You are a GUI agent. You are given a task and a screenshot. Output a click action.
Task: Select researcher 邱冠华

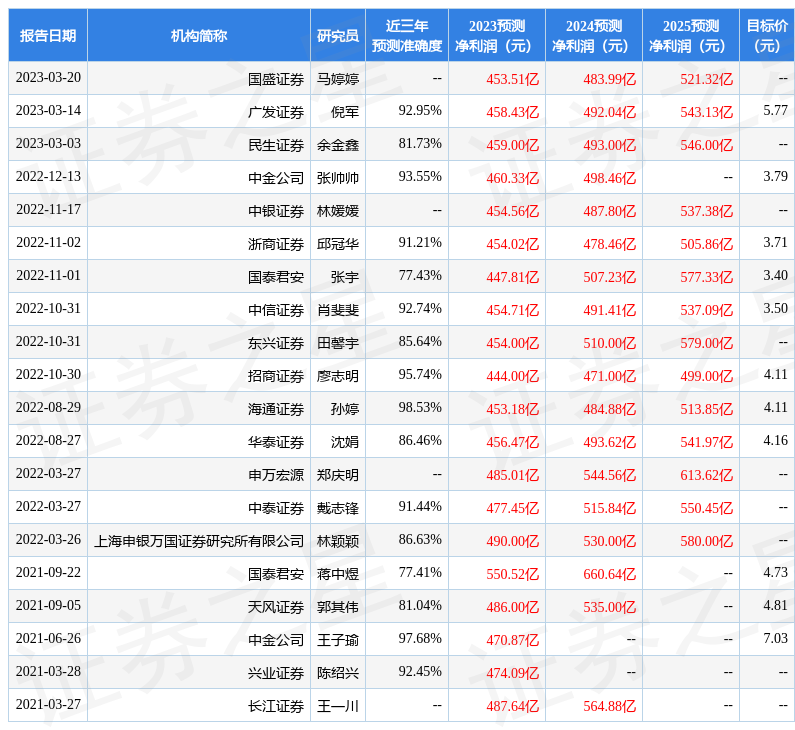pyautogui.click(x=338, y=244)
